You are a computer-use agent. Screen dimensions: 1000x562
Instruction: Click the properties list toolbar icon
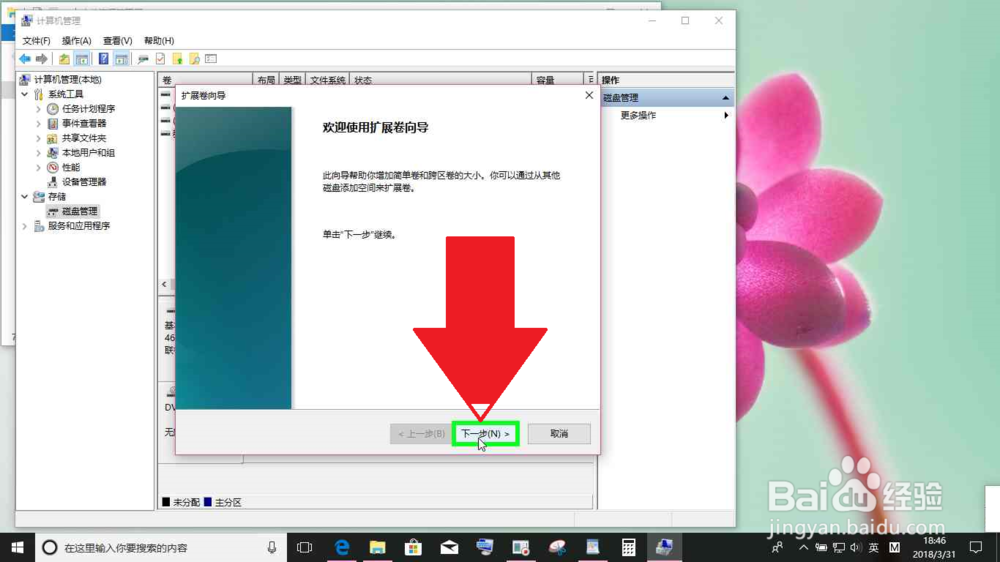211,59
